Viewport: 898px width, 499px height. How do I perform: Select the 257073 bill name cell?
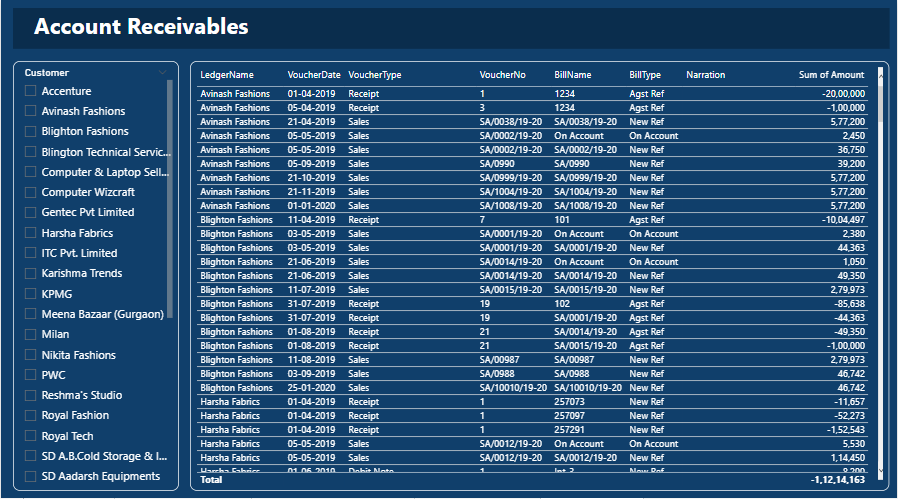point(569,402)
